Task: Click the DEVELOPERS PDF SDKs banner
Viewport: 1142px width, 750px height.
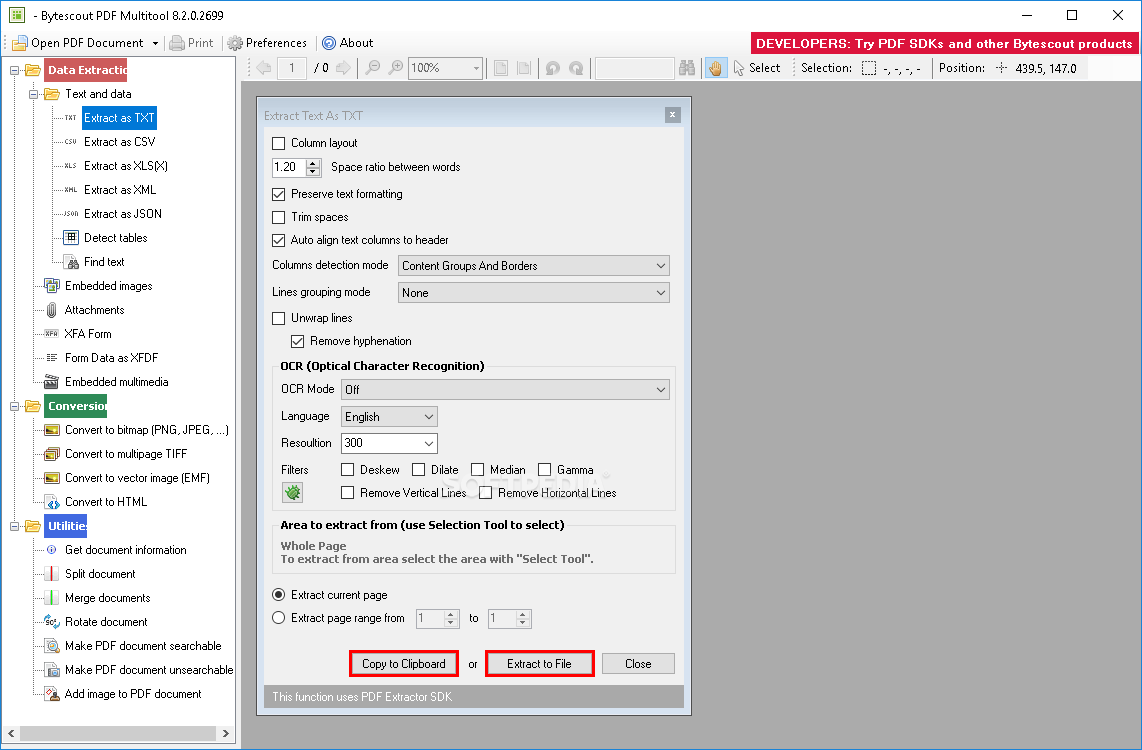Action: point(944,44)
